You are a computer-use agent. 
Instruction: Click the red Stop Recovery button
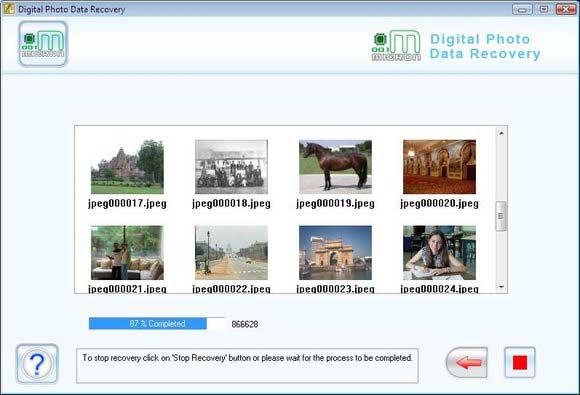point(520,362)
